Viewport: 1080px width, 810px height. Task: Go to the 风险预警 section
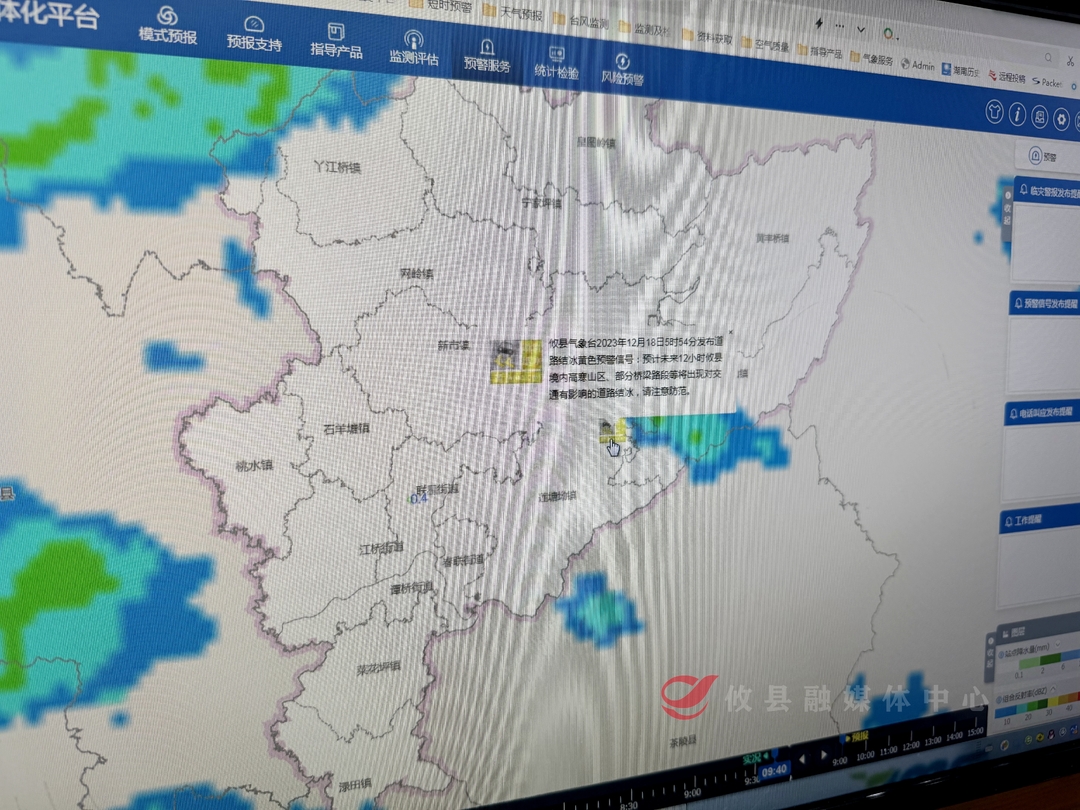pos(622,68)
